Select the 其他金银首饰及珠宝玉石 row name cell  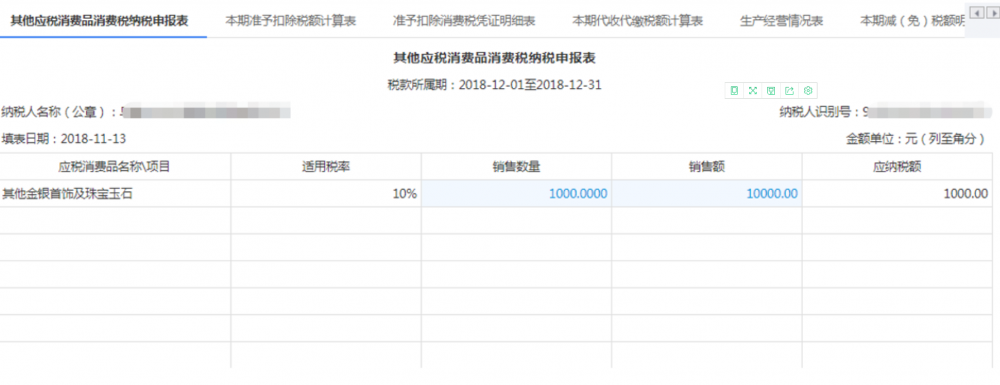pos(115,194)
